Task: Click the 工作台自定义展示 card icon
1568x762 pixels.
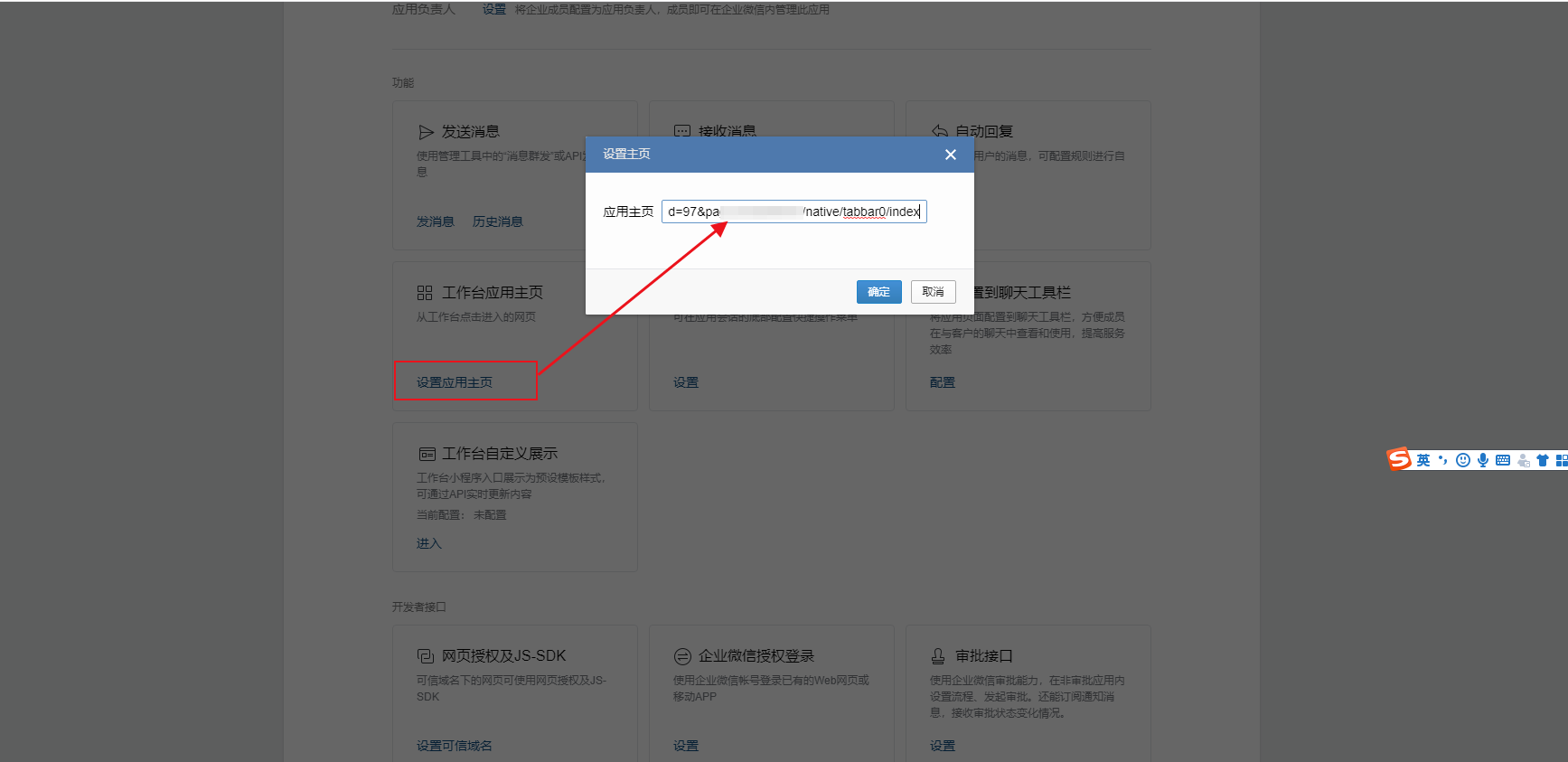Action: [427, 454]
